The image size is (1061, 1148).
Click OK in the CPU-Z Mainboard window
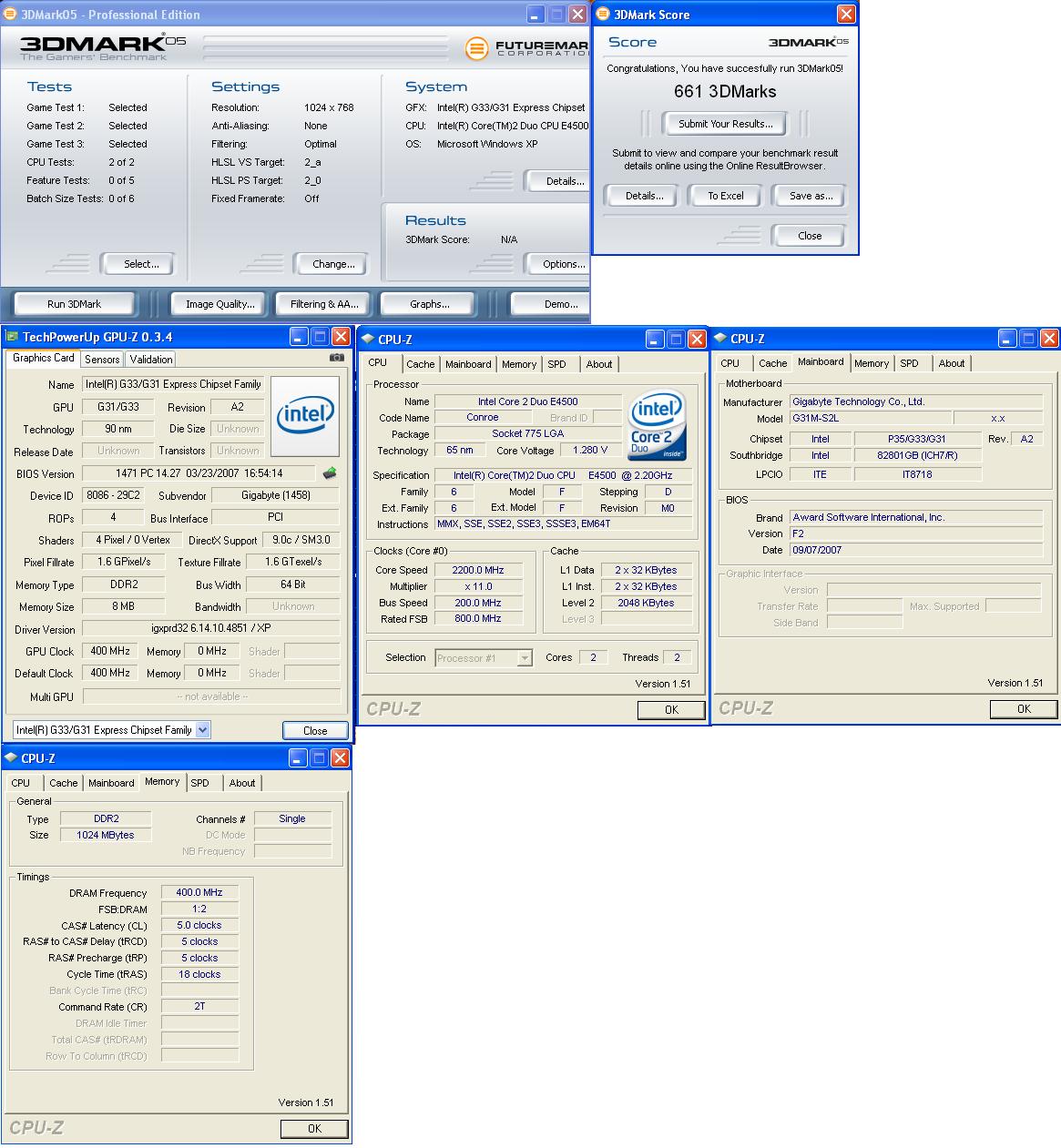click(x=1024, y=708)
